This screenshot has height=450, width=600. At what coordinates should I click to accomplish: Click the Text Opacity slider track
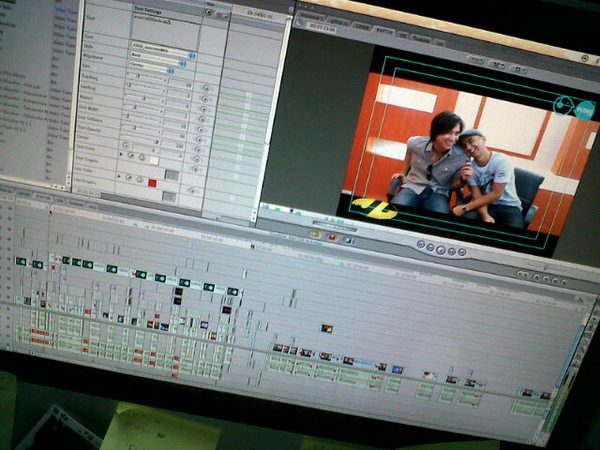pyautogui.click(x=139, y=139)
